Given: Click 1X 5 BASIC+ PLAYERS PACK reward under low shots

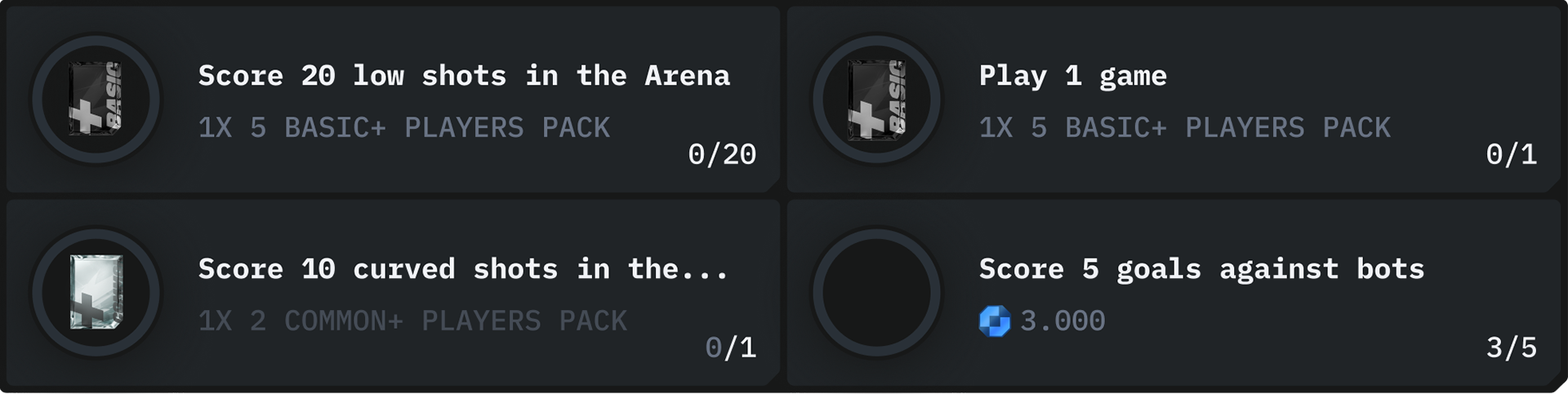Looking at the screenshot, I should (404, 128).
